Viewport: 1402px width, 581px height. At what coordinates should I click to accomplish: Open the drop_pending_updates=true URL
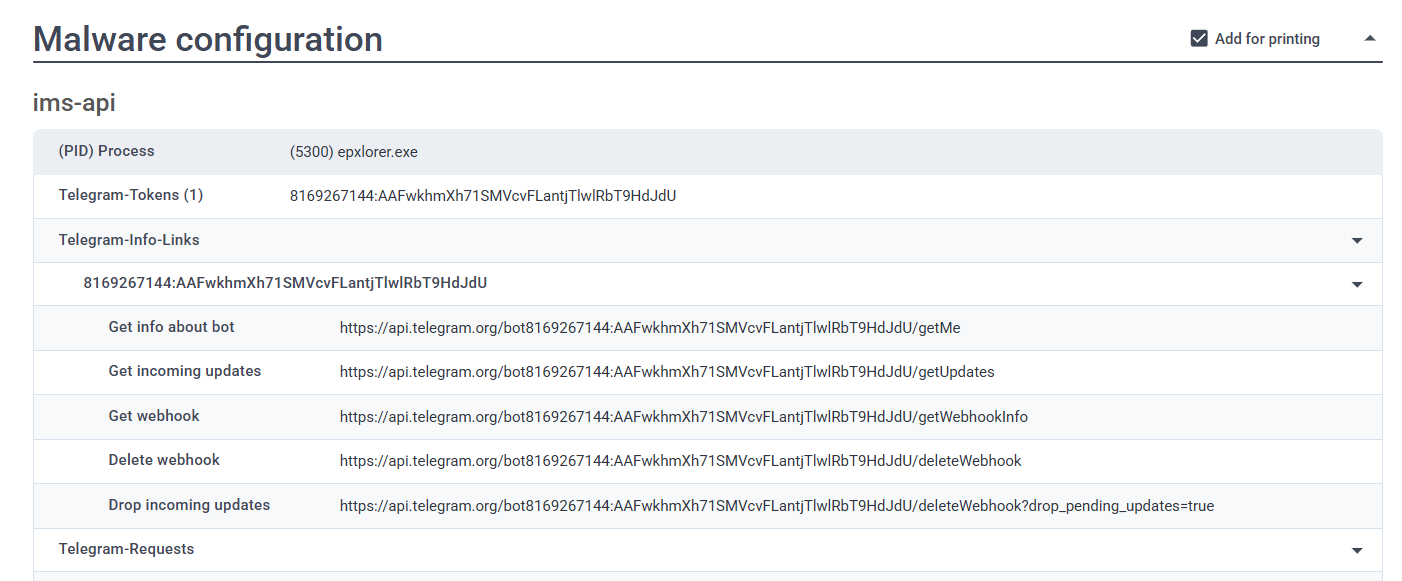pyautogui.click(x=777, y=506)
